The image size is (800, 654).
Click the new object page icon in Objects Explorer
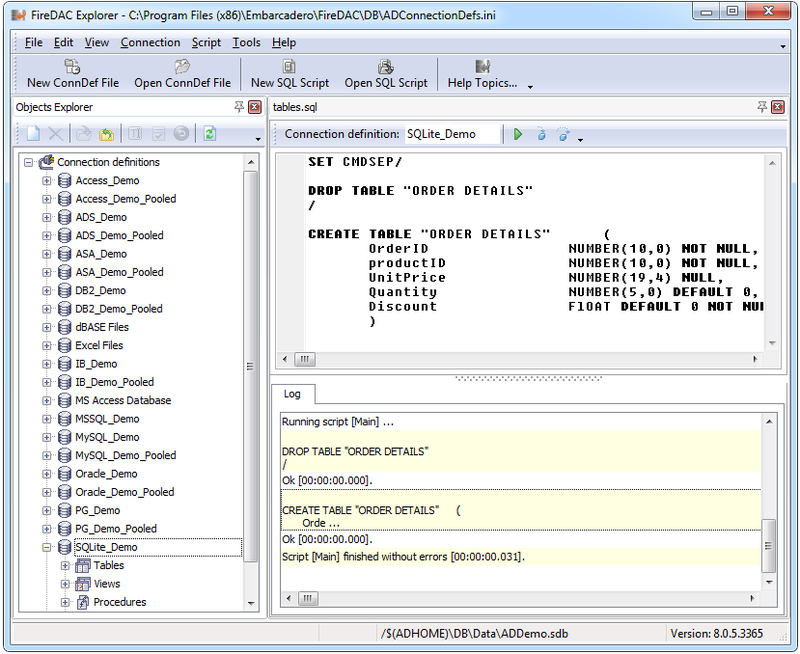click(33, 134)
